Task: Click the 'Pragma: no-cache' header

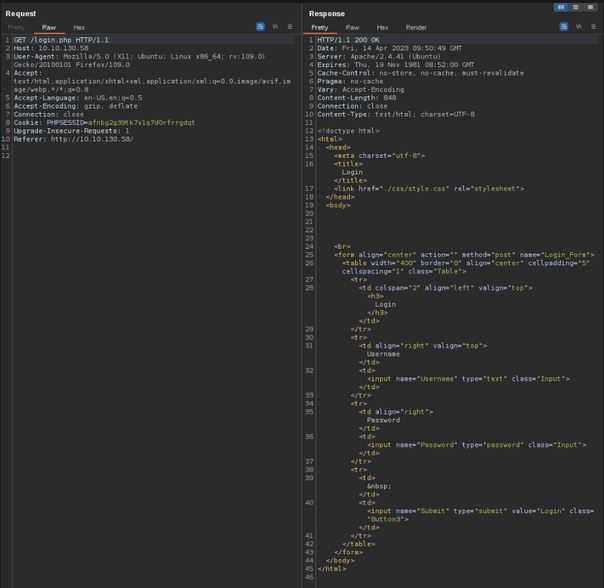Action: [350, 81]
